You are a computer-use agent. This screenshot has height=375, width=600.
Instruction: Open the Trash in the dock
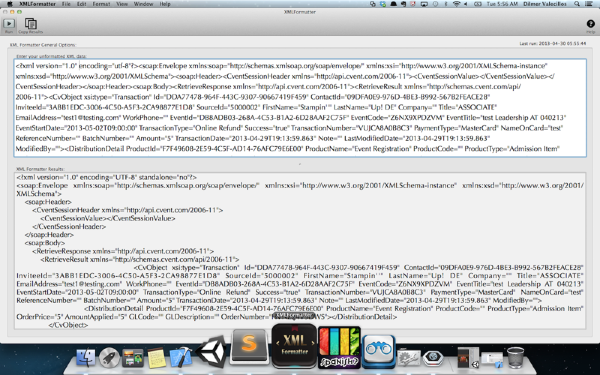point(515,357)
